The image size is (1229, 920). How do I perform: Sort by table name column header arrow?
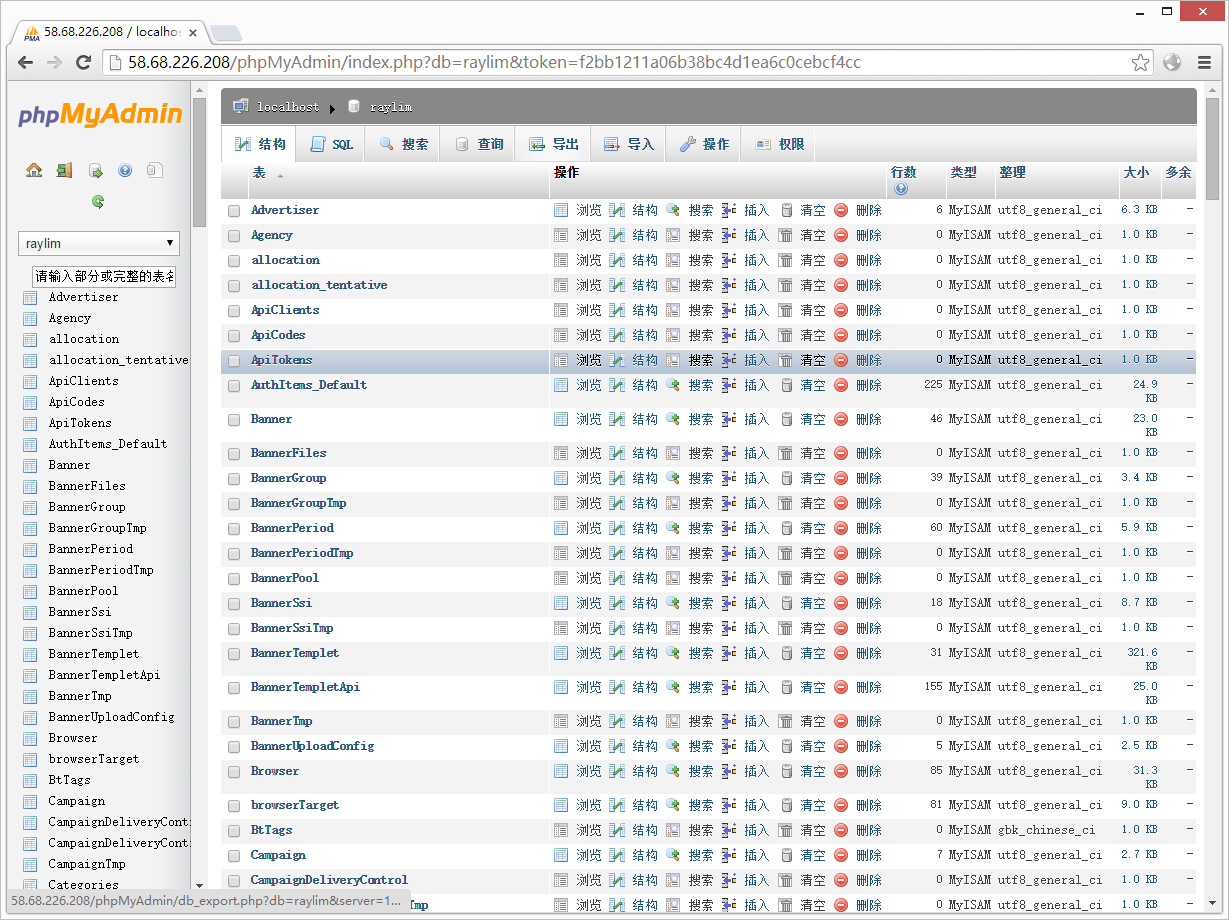(x=280, y=175)
